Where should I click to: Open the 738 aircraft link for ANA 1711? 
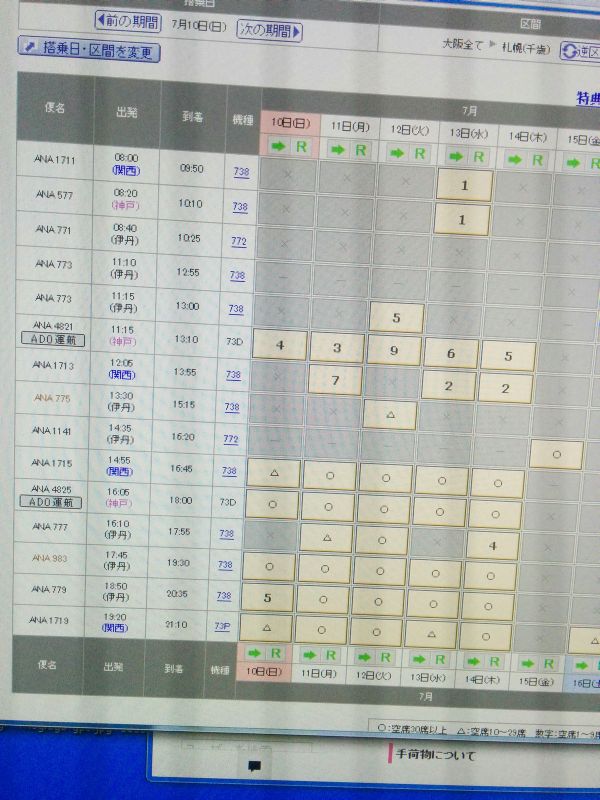pyautogui.click(x=241, y=171)
